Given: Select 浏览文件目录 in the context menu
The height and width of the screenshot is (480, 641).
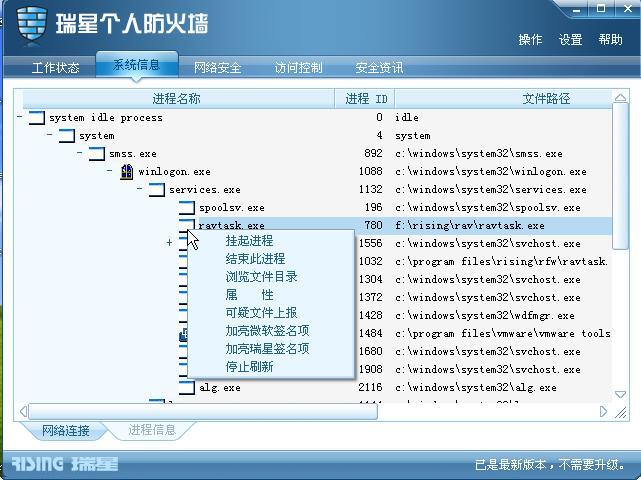Looking at the screenshot, I should [x=261, y=277].
